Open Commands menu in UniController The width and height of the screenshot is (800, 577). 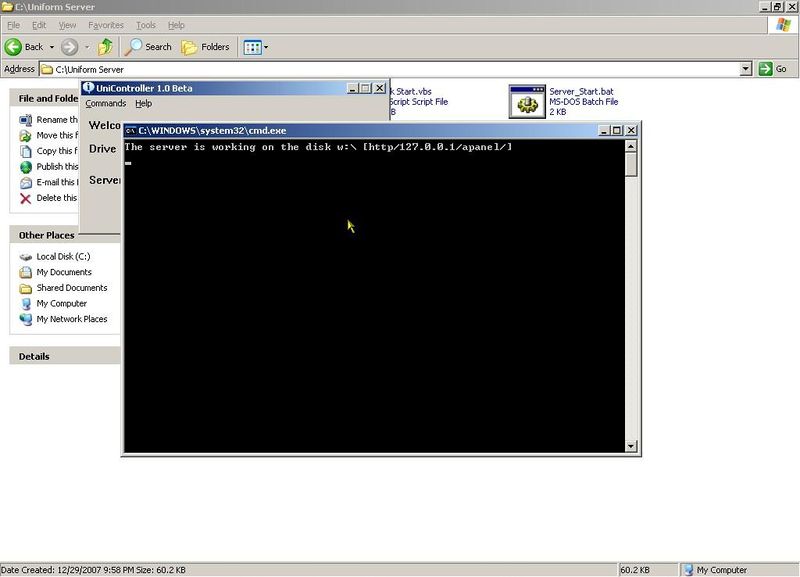pos(106,104)
